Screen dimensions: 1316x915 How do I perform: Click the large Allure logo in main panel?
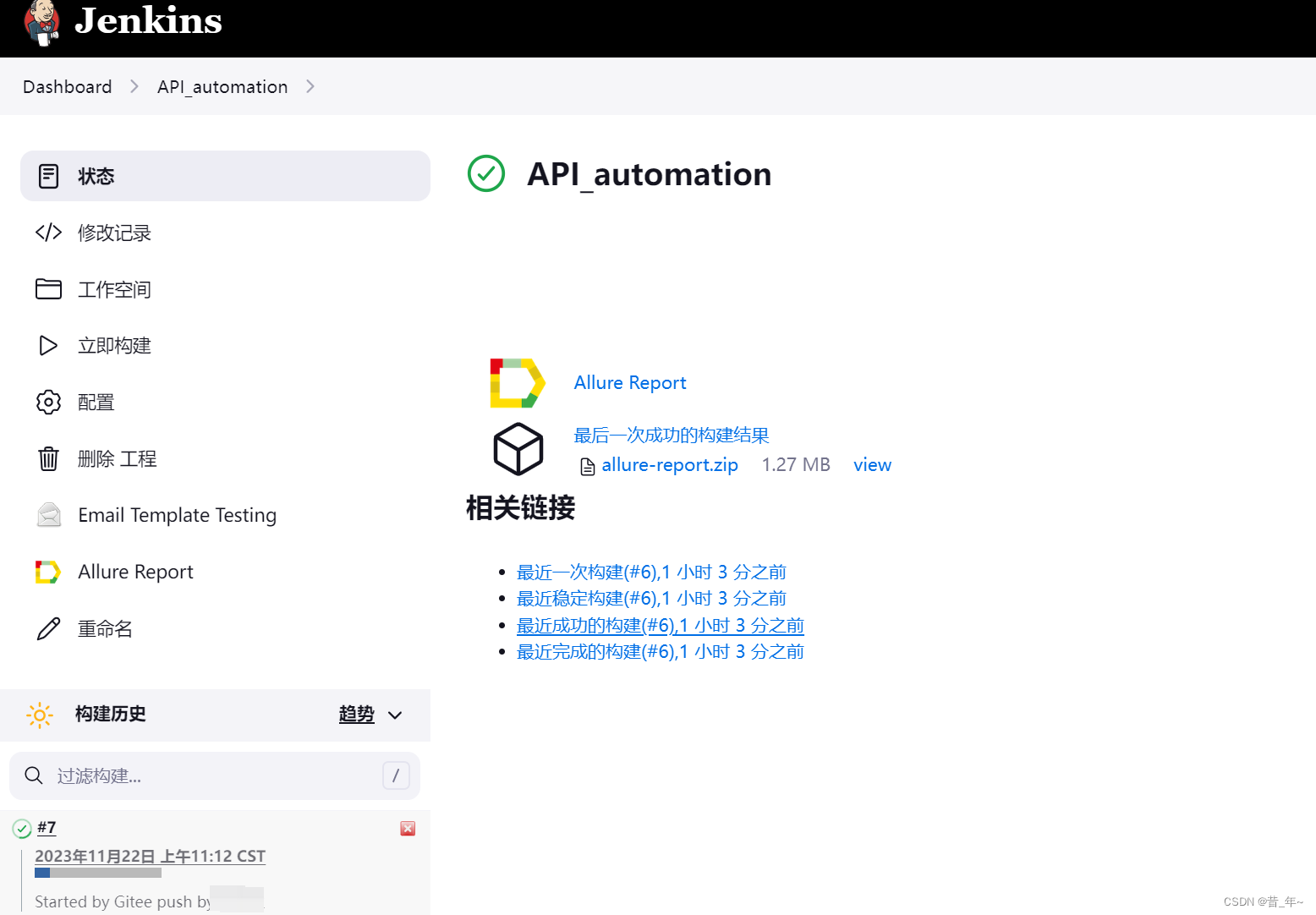pyautogui.click(x=518, y=382)
